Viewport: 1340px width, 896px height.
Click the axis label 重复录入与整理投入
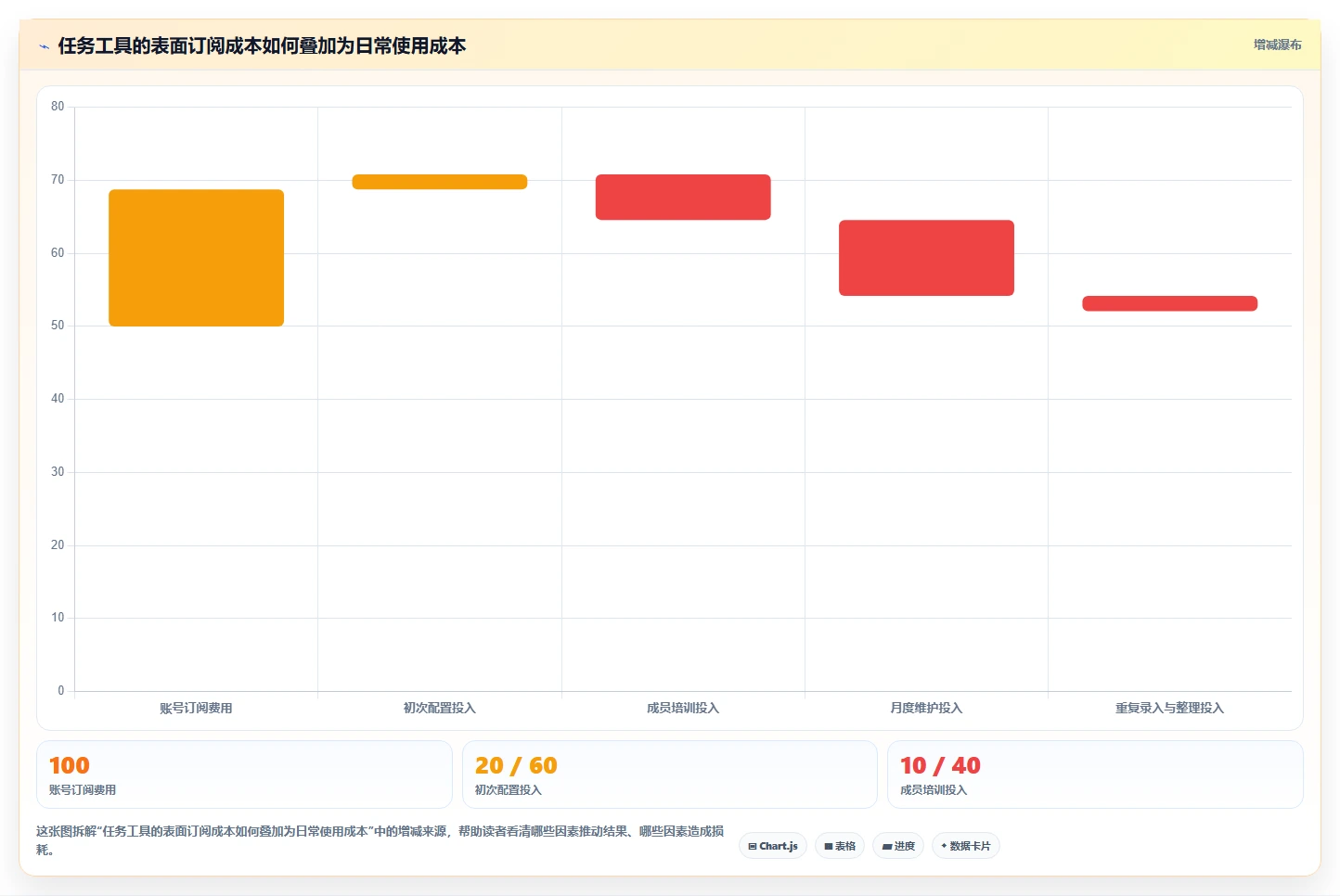coord(1169,708)
